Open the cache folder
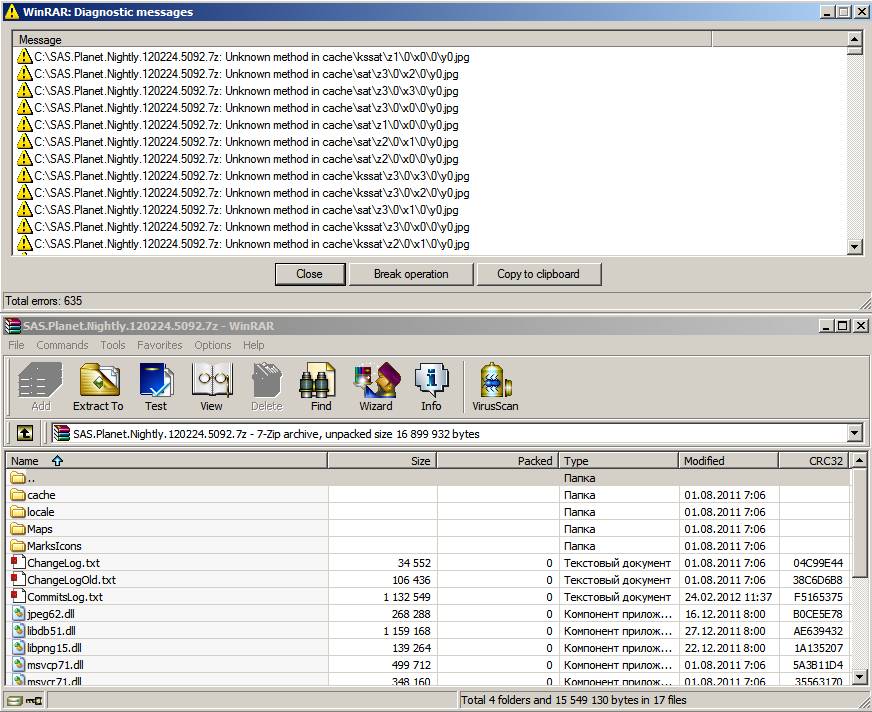Screen dimensions: 872x712 click(41, 495)
